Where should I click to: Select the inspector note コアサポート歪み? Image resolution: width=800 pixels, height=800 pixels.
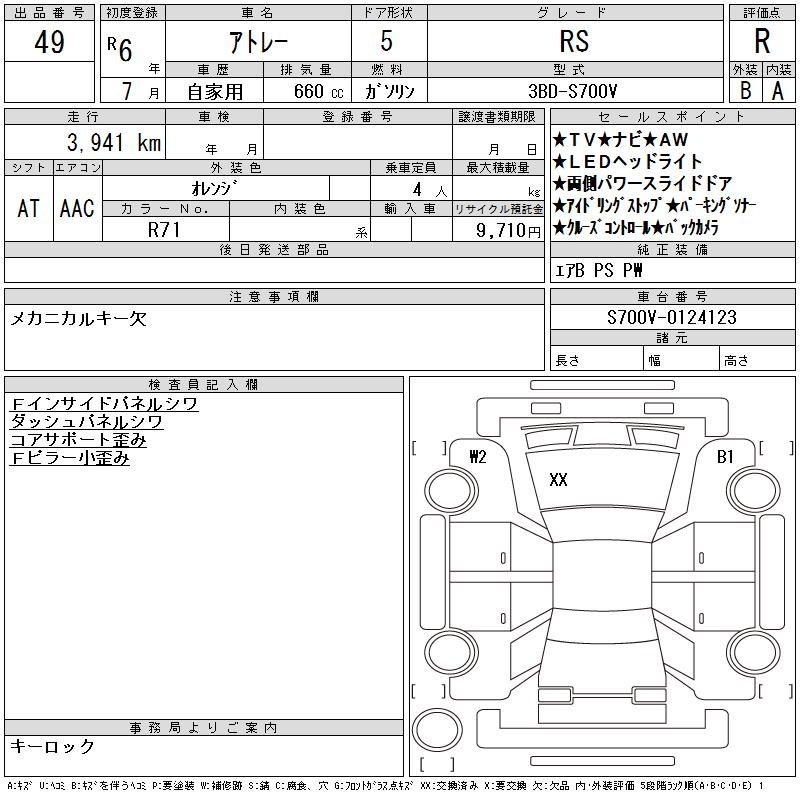tap(79, 439)
